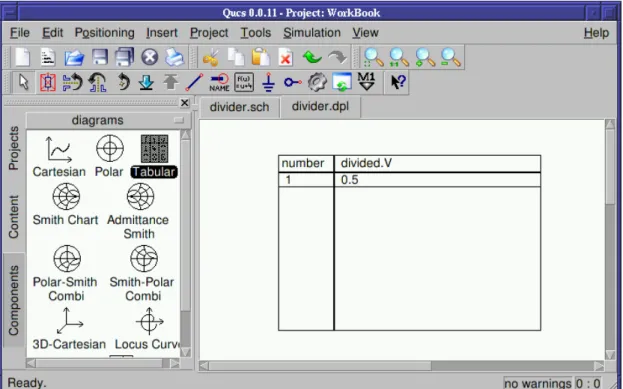Create a new schematic document
Screen dimensions: 623x389
click(22, 58)
